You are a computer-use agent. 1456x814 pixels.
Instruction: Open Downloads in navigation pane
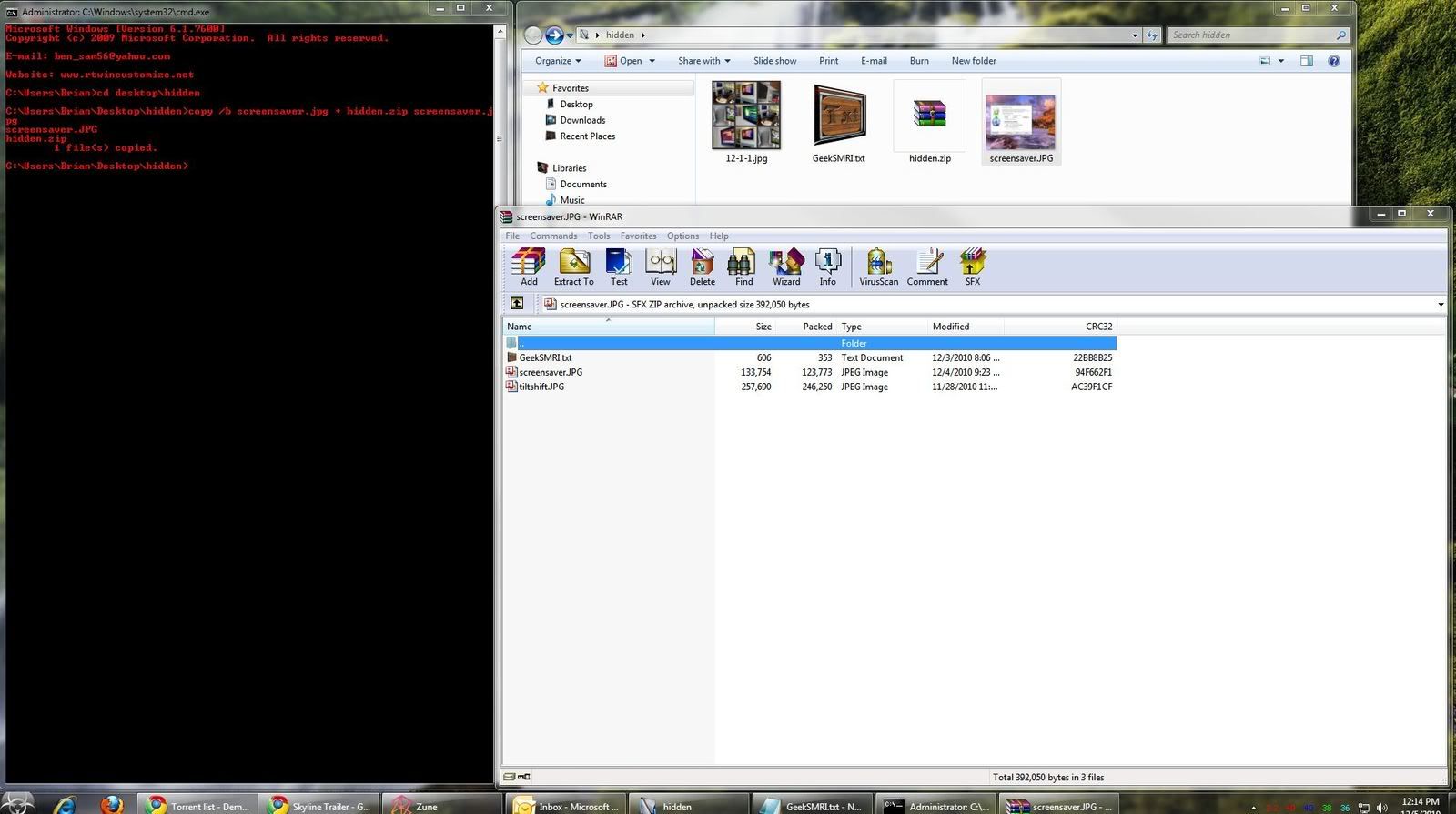click(x=582, y=120)
